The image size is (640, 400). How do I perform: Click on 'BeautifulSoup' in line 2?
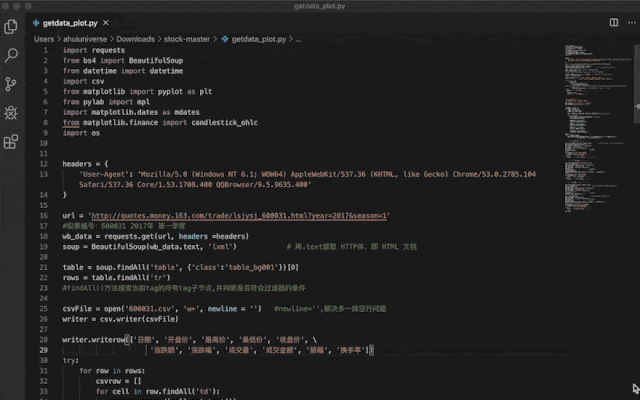[156, 60]
